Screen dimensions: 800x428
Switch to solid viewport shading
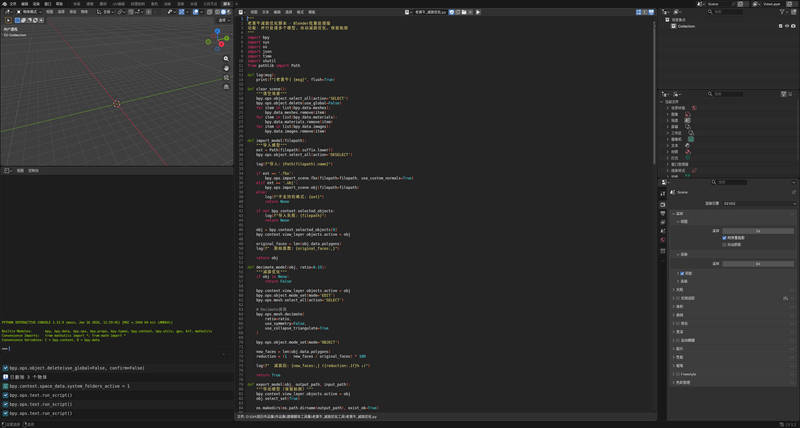click(223, 12)
